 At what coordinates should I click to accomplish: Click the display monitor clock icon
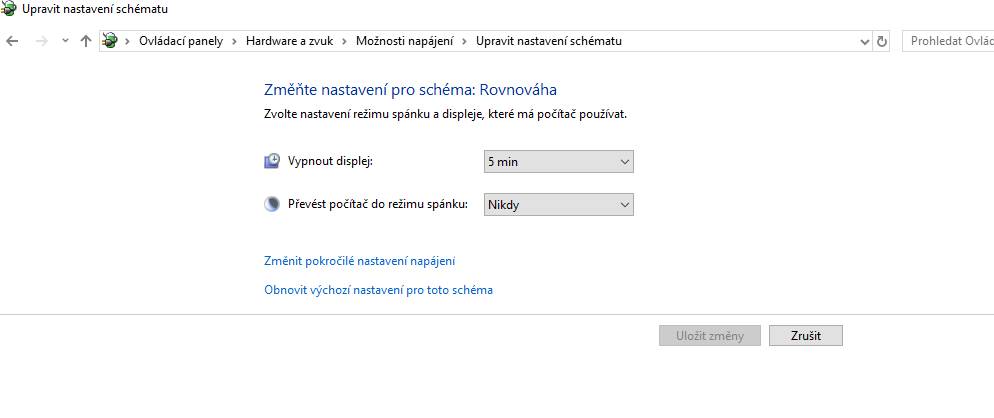point(271,161)
